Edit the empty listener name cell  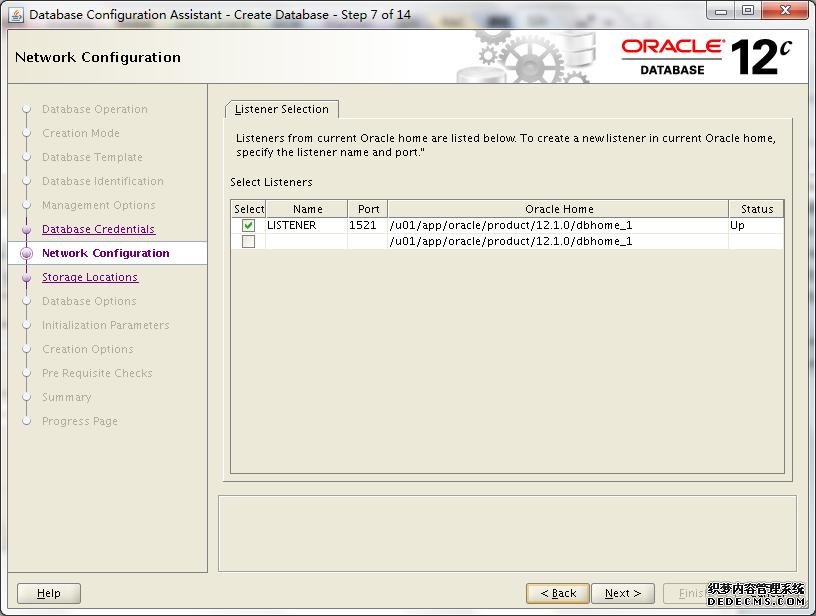tap(306, 241)
